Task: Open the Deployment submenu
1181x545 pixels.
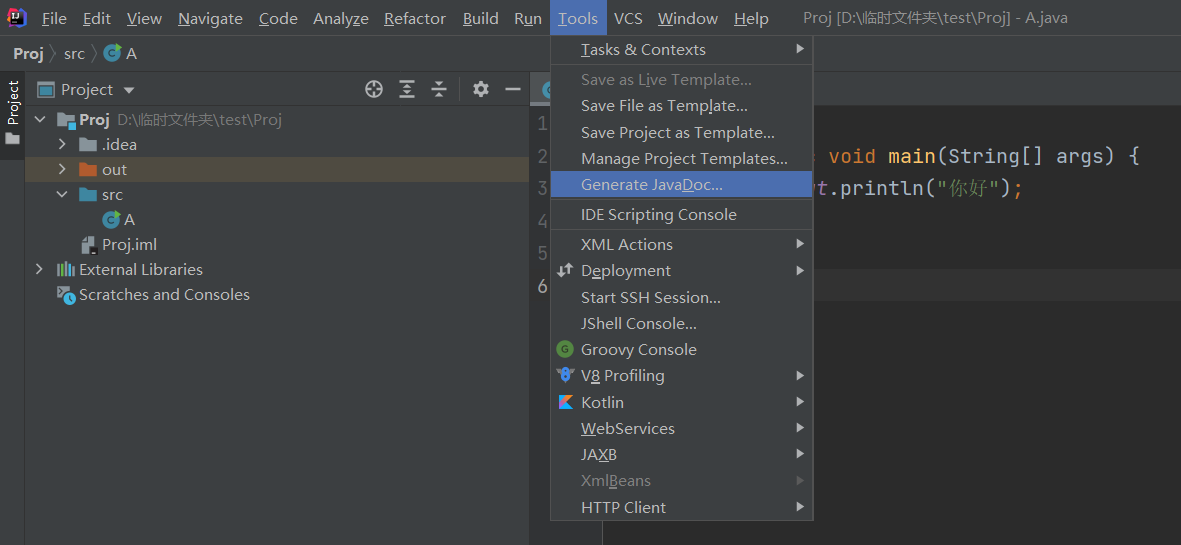Action: coord(682,270)
